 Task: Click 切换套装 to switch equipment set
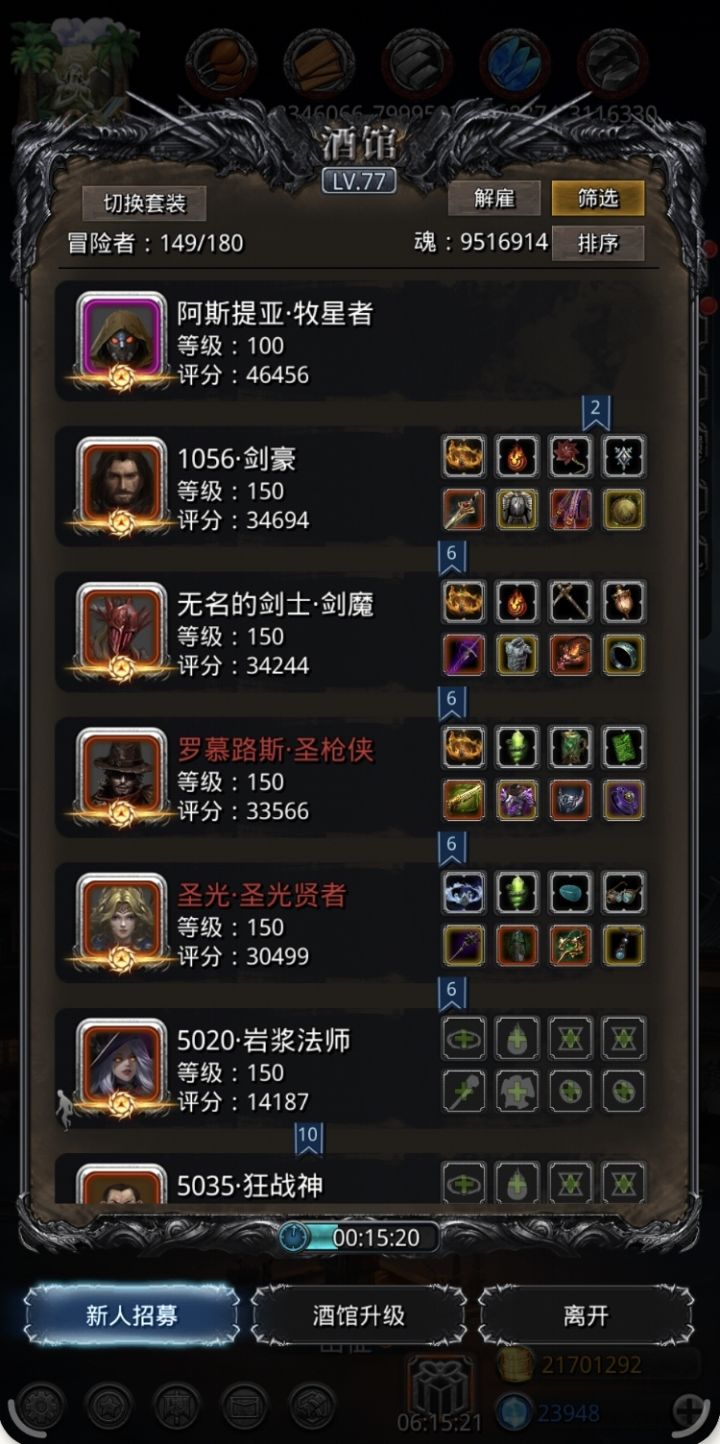(x=145, y=204)
